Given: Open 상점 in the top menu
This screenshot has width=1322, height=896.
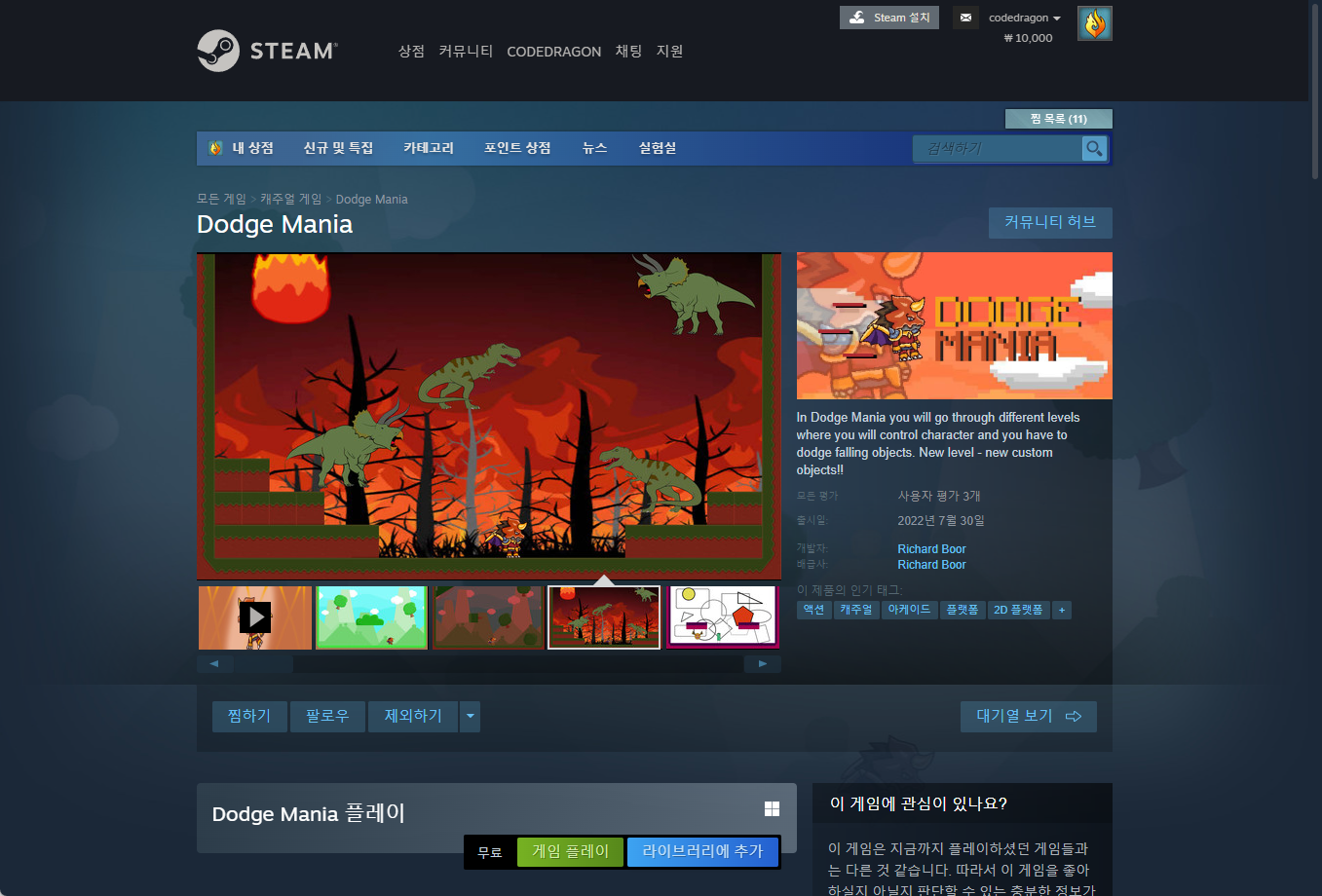Looking at the screenshot, I should (x=411, y=51).
